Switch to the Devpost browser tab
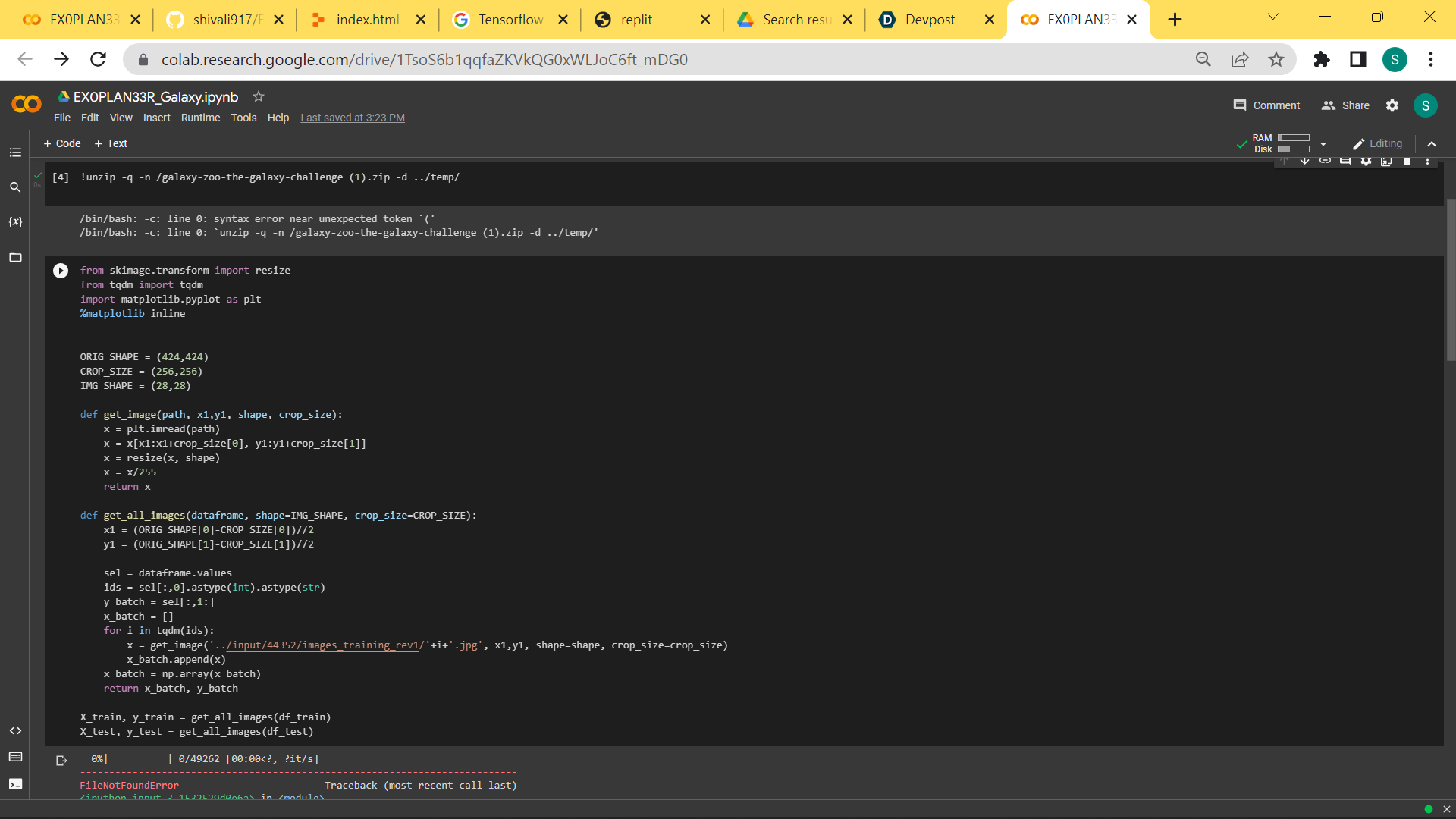This screenshot has height=819, width=1456. 929,20
